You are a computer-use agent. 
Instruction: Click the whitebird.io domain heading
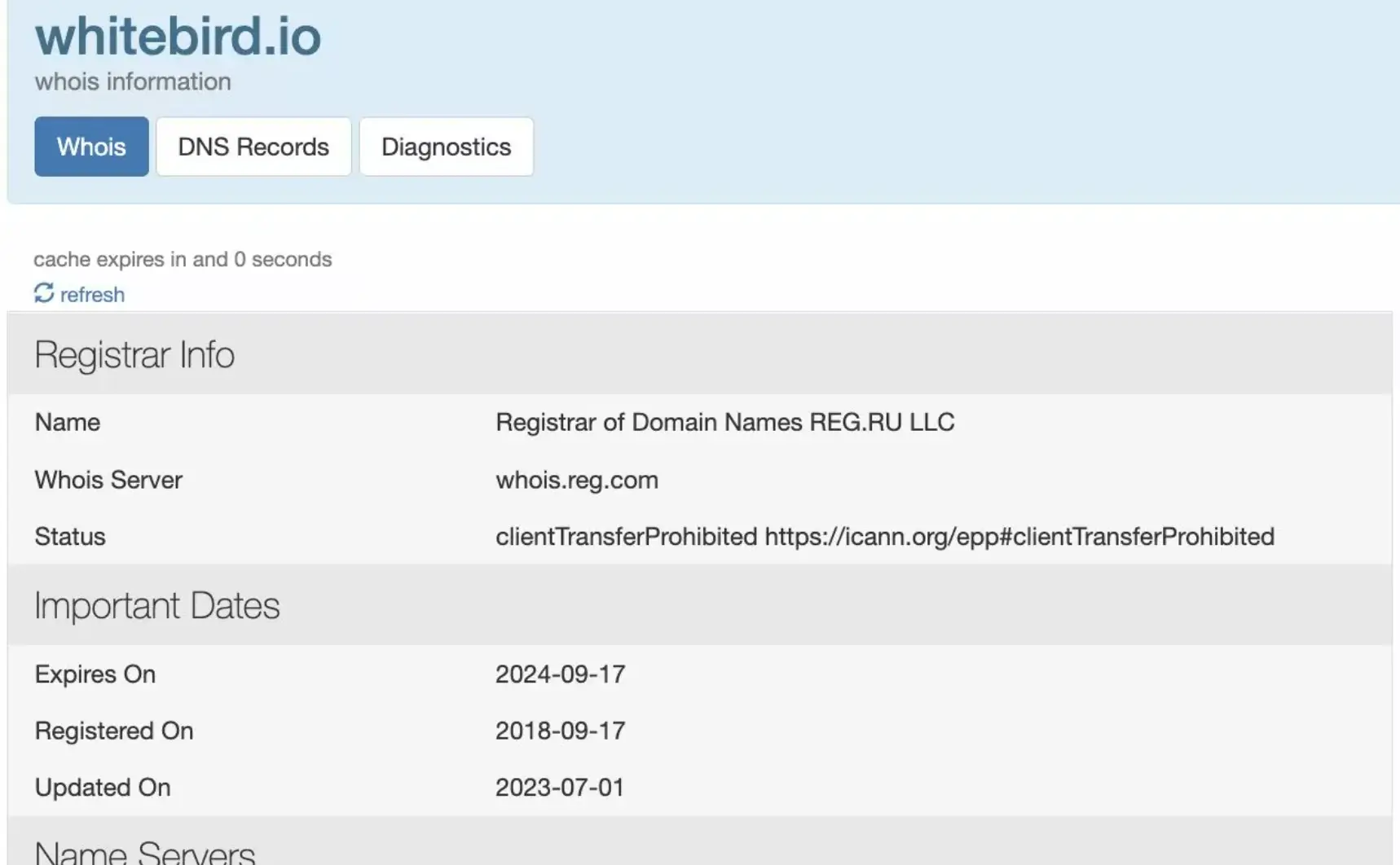tap(178, 37)
